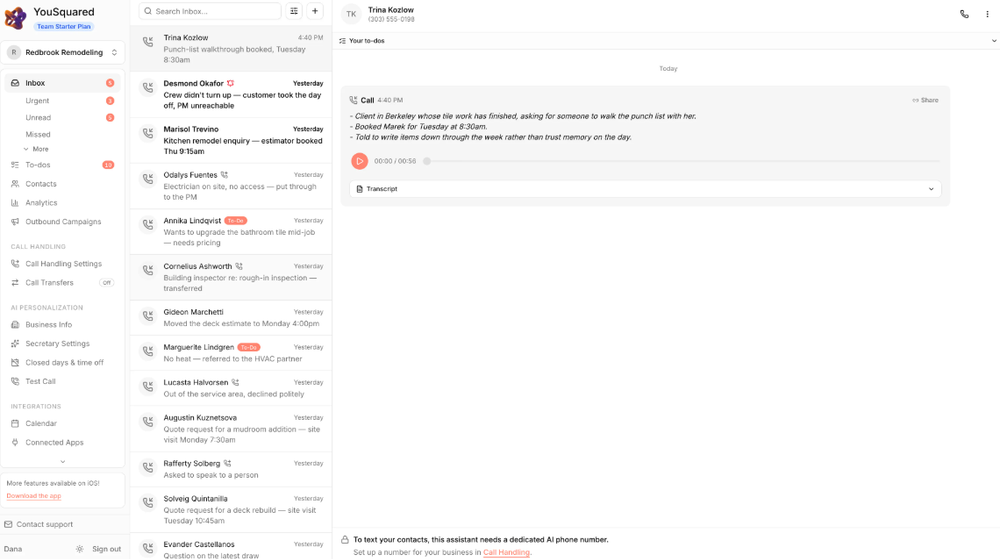Open the Trina Kozlow conversation
This screenshot has height=559, width=1000.
point(231,48)
